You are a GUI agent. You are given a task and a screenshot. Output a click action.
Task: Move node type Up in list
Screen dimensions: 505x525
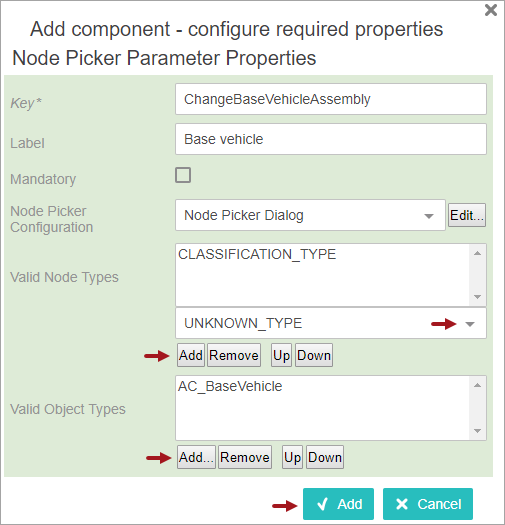[x=281, y=355]
